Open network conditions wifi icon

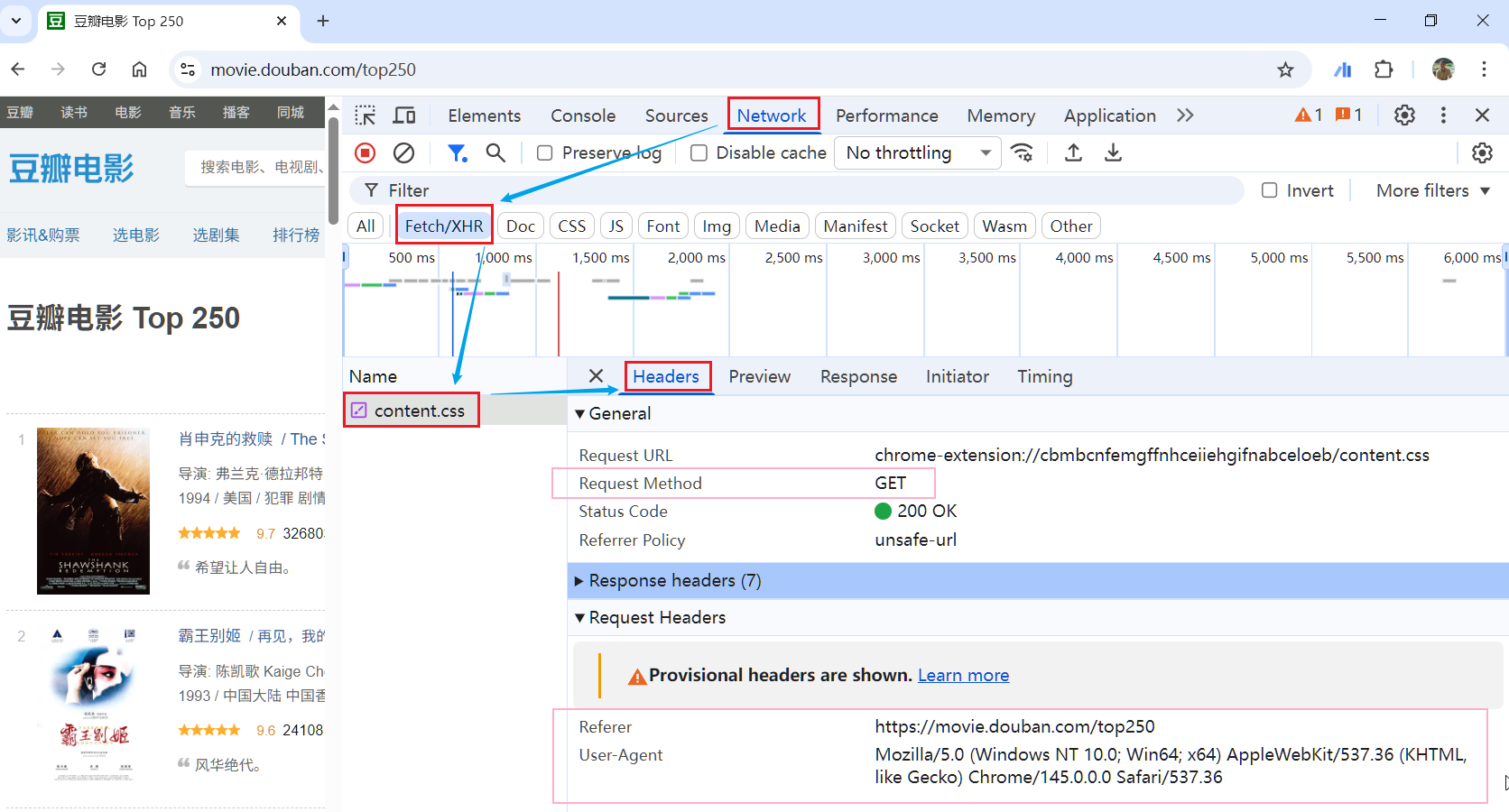point(1022,153)
